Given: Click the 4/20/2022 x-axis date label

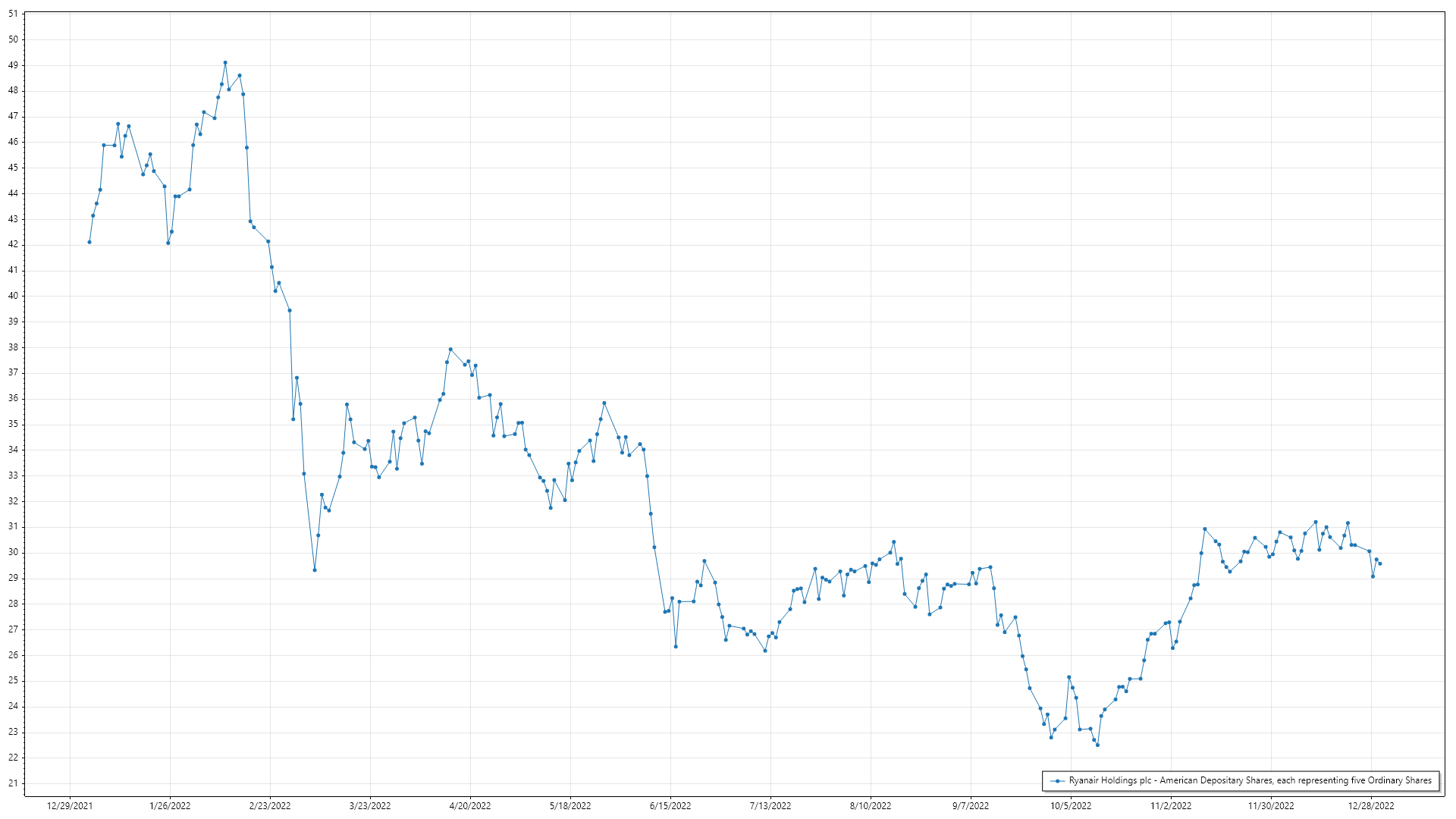Looking at the screenshot, I should [470, 805].
